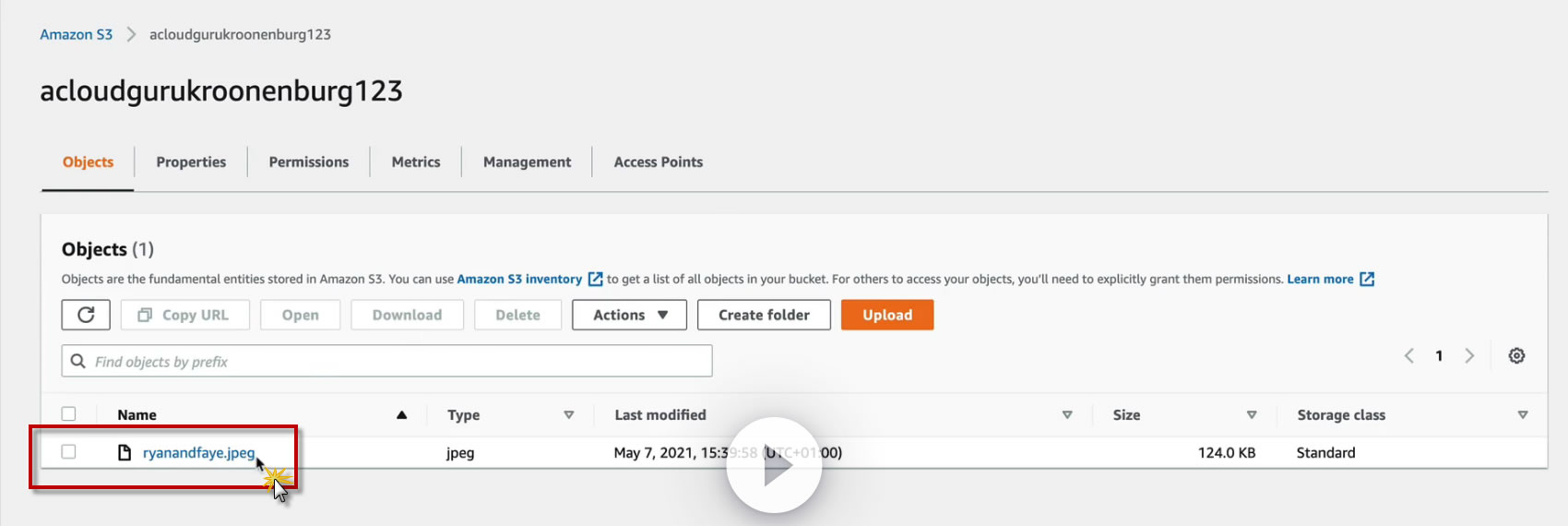Open the ryanandfaye.jpeg object link
The height and width of the screenshot is (526, 1568).
198,453
